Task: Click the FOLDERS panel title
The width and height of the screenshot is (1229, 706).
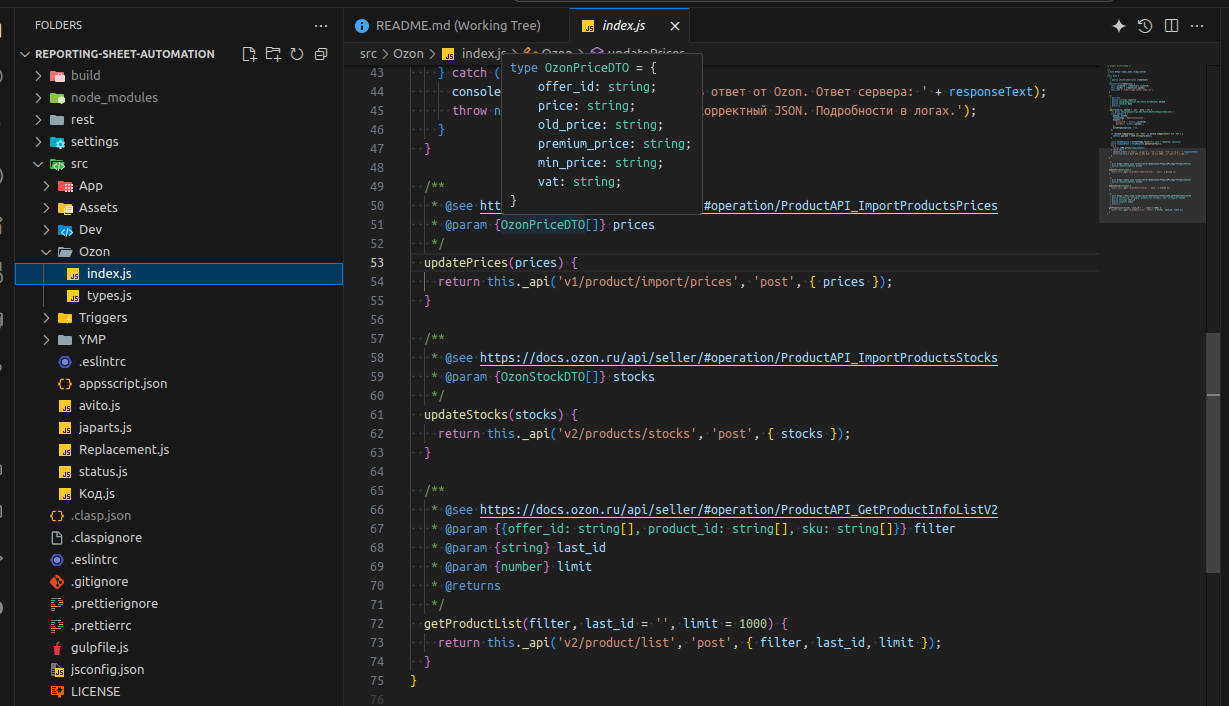Action: coord(58,25)
